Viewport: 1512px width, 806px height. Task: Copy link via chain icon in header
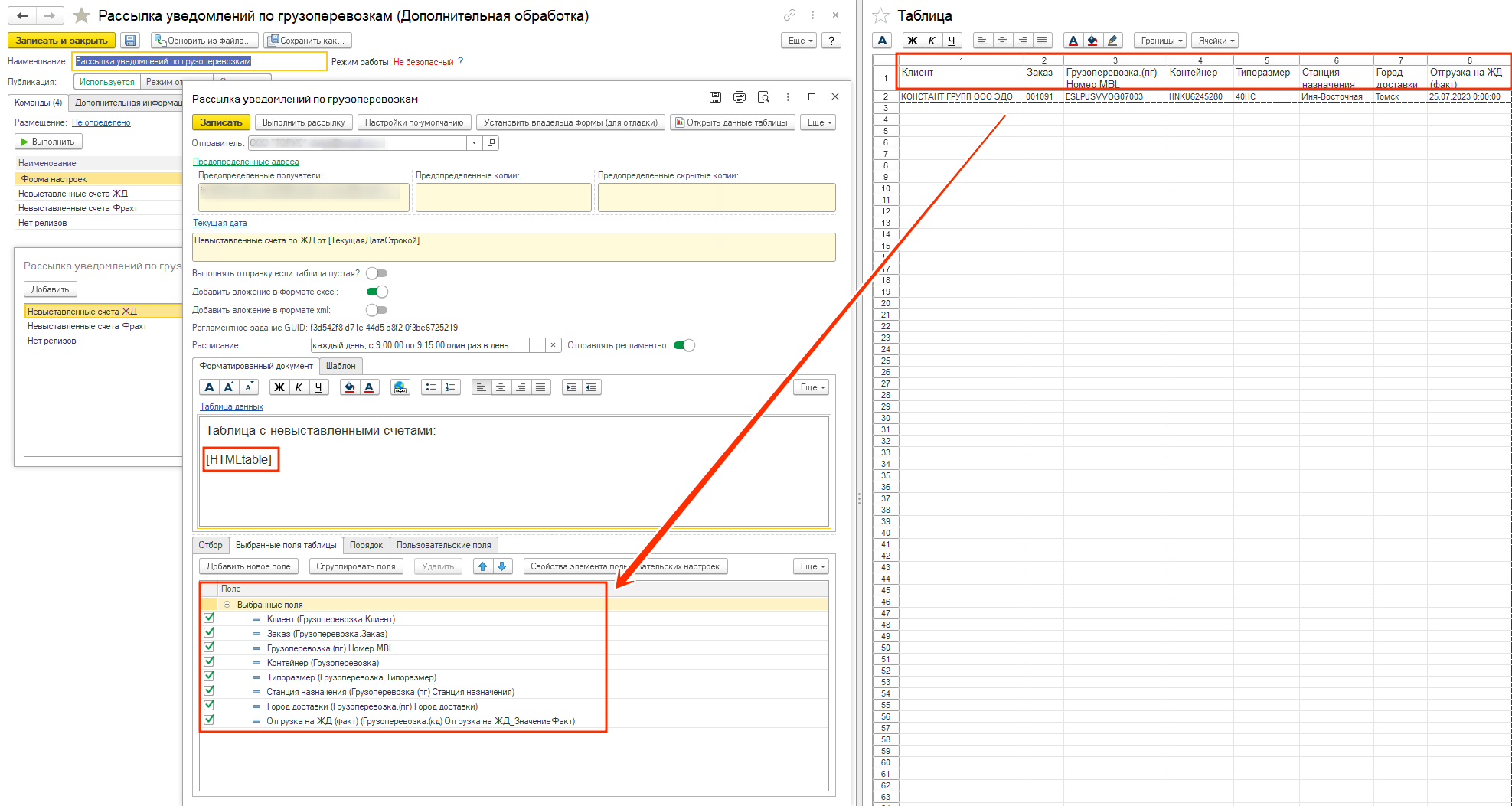789,15
